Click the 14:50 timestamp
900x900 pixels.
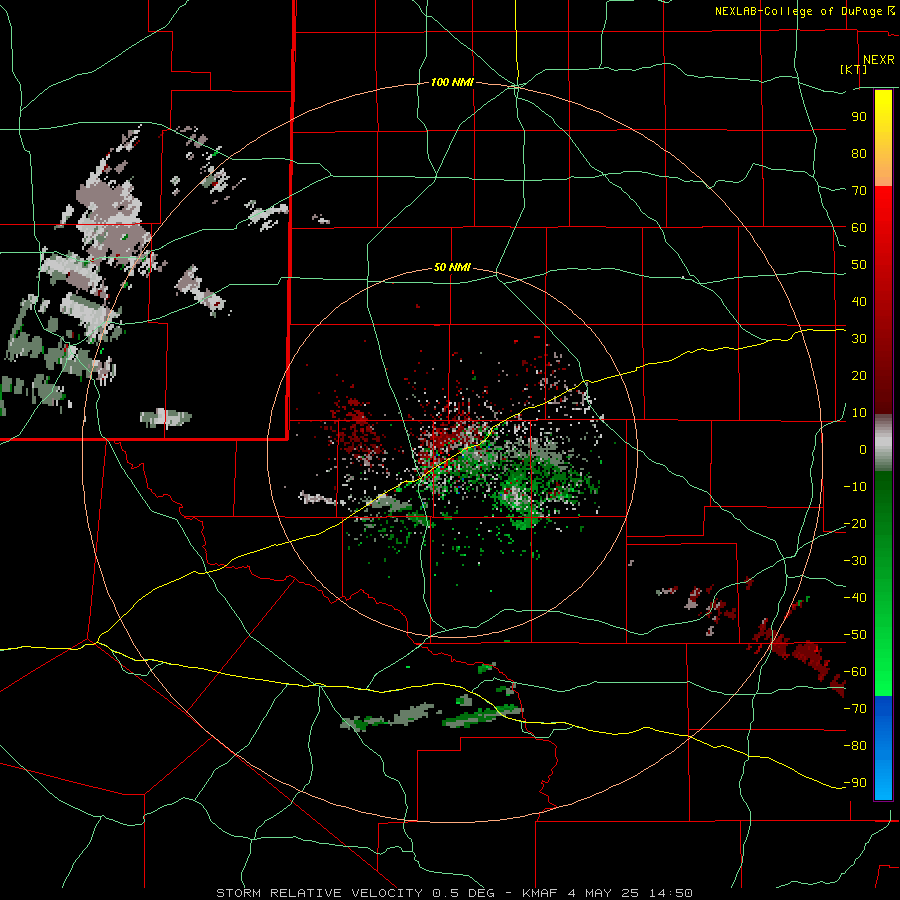tap(670, 893)
